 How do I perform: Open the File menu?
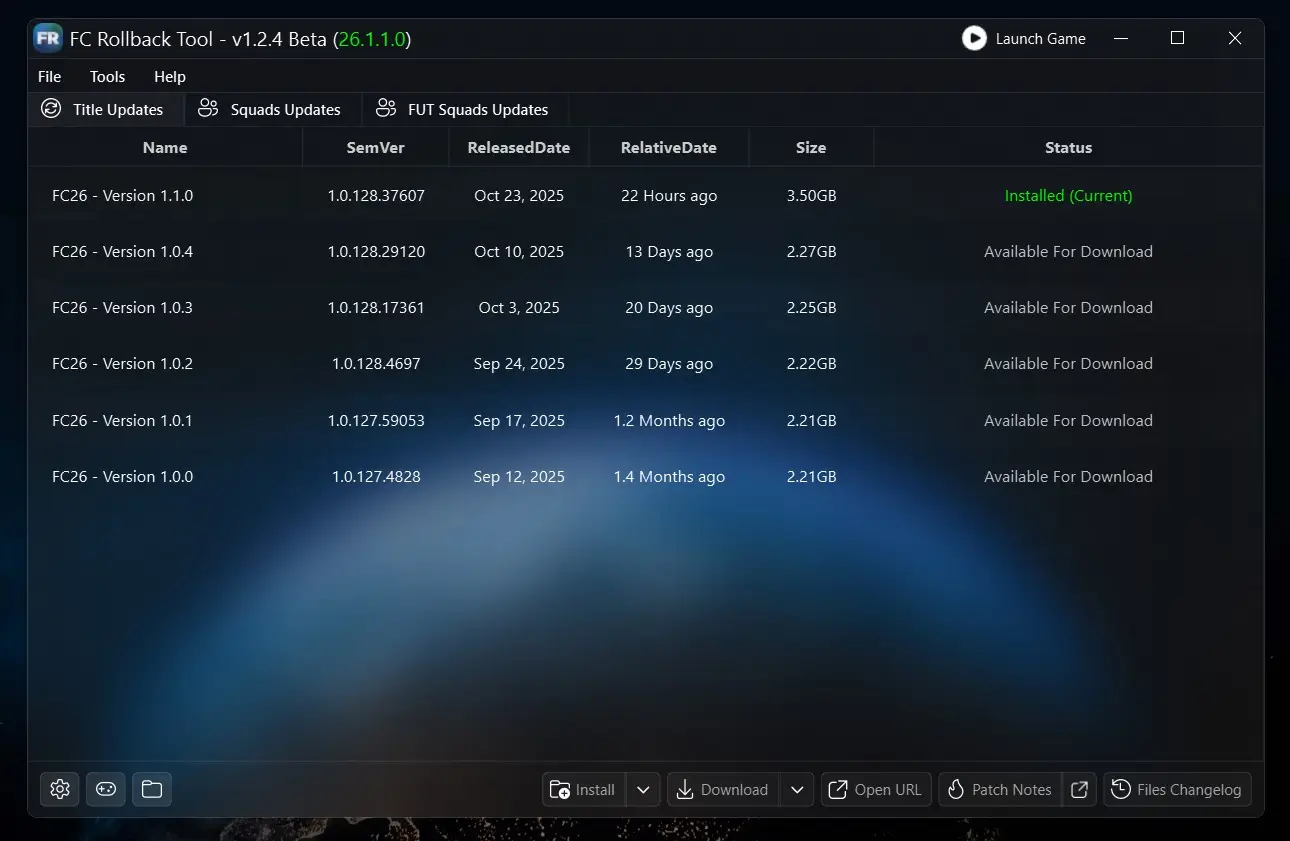click(x=49, y=77)
